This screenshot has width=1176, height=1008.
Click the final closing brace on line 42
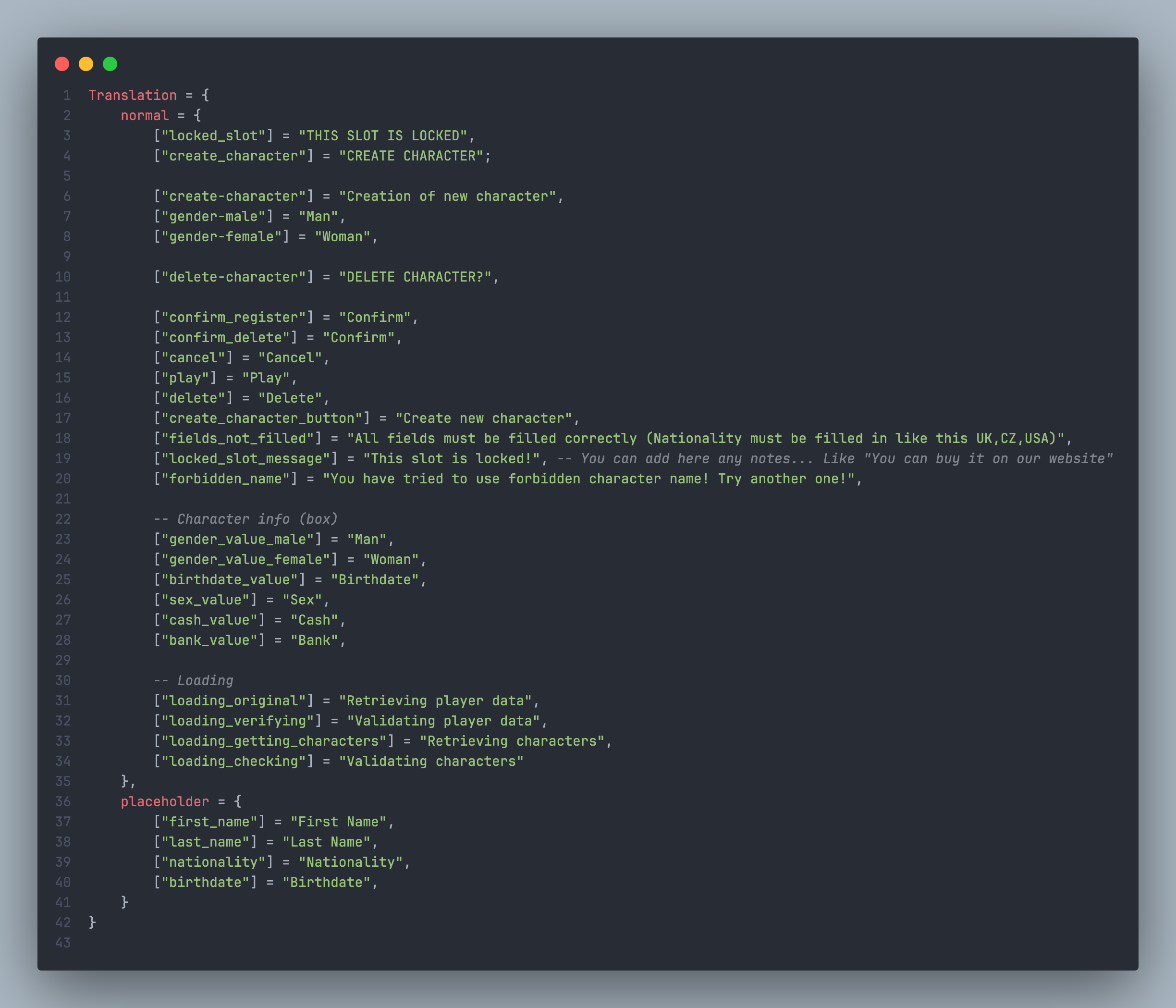pos(93,922)
